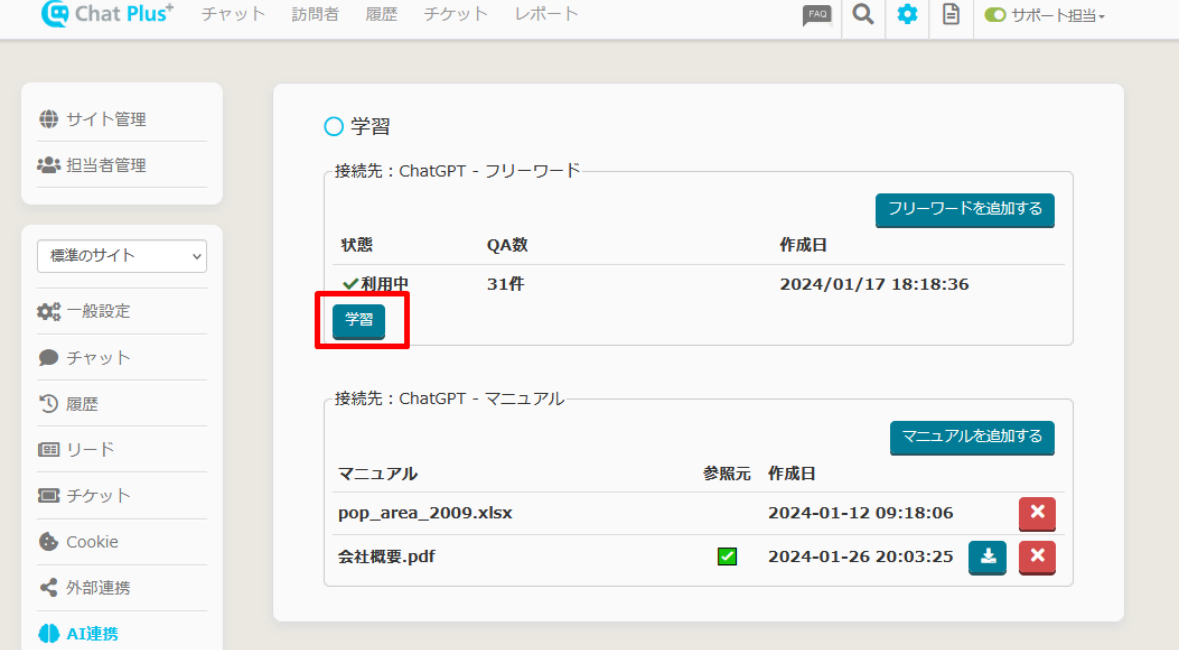Toggle the 参照元 checkbox for 会社概要.pdf
1184x650 pixels.
coord(727,557)
